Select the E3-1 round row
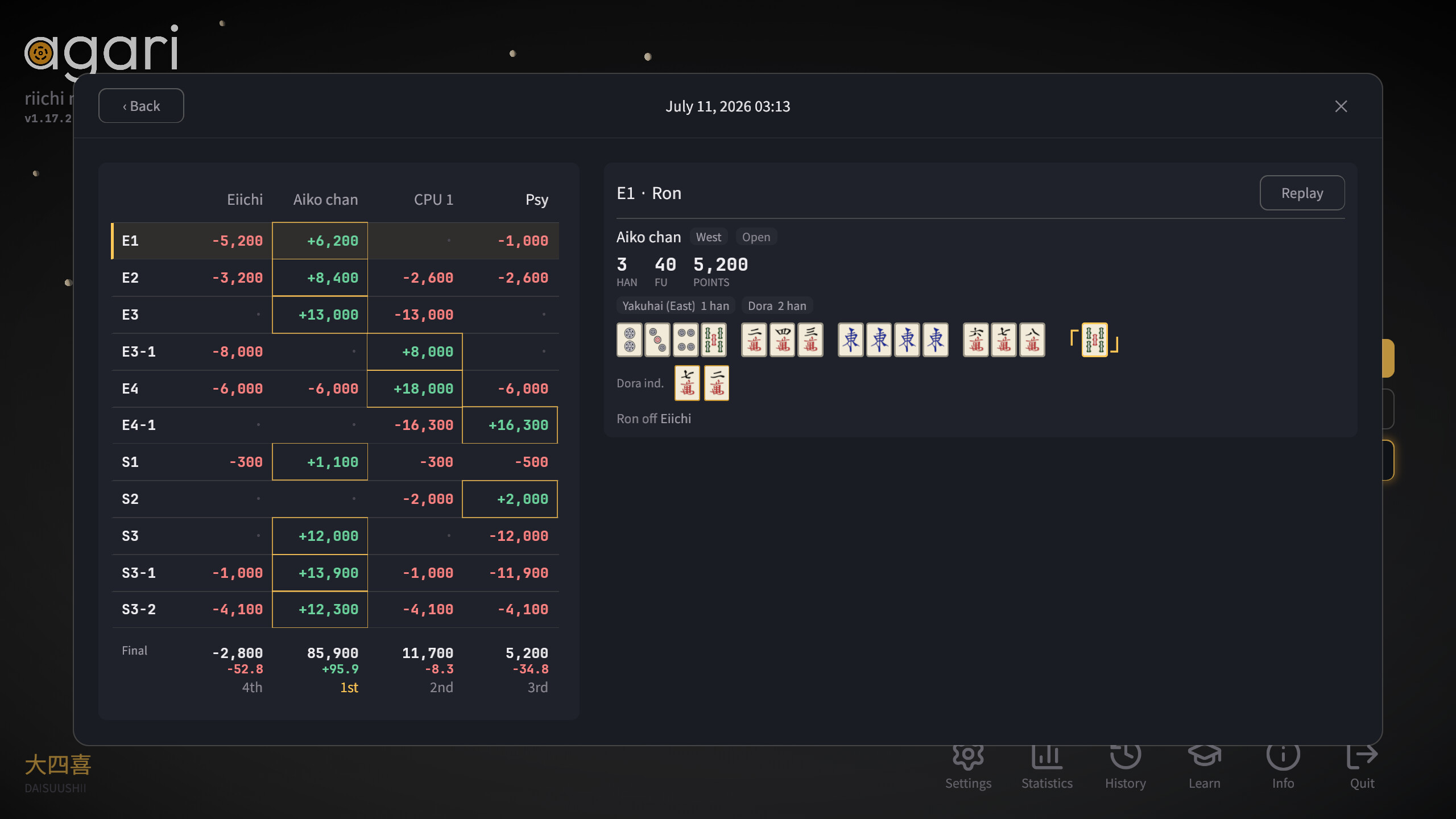This screenshot has height=819, width=1456. click(x=335, y=351)
